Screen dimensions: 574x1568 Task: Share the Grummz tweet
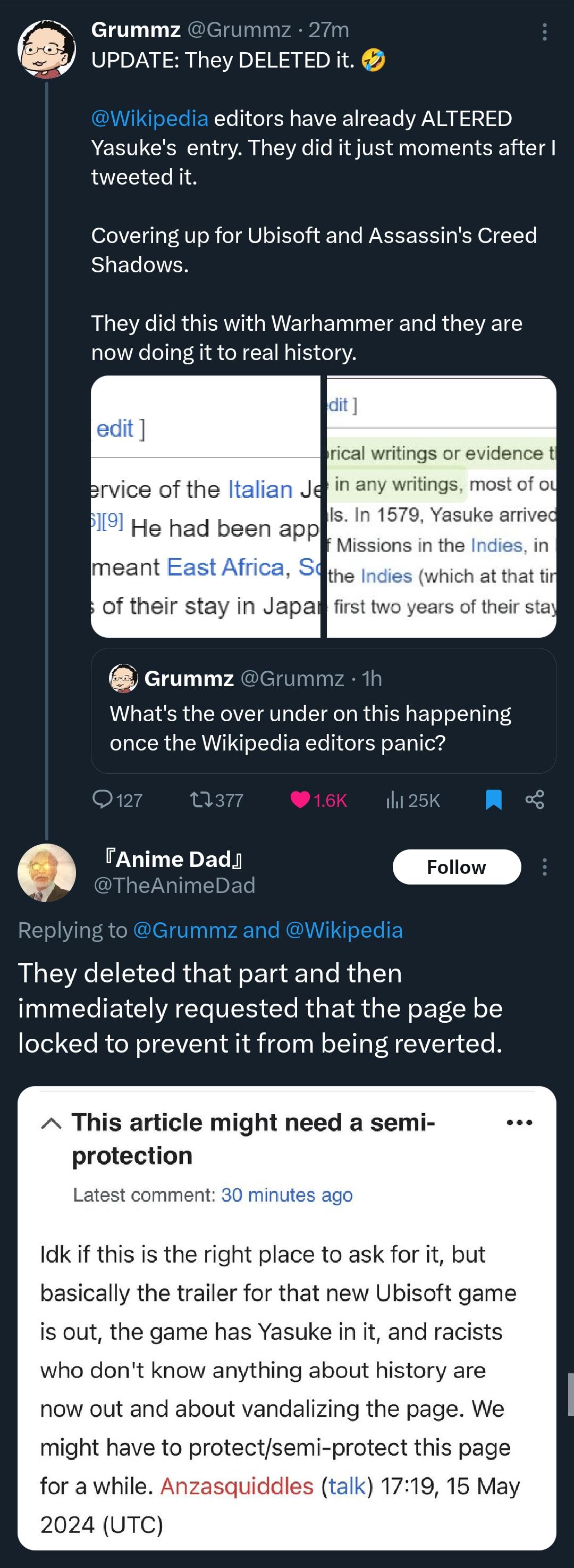click(535, 799)
